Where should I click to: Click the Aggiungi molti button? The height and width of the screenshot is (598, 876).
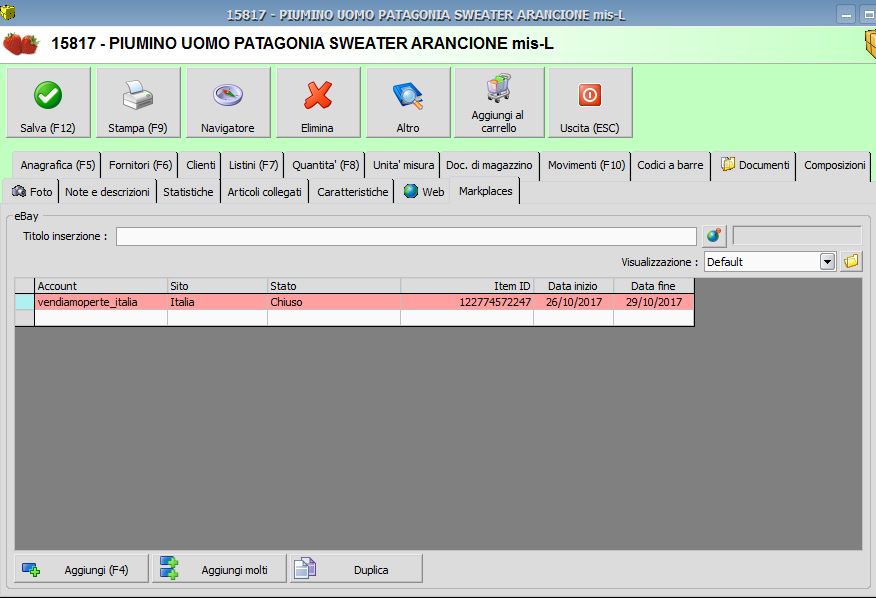pos(220,569)
